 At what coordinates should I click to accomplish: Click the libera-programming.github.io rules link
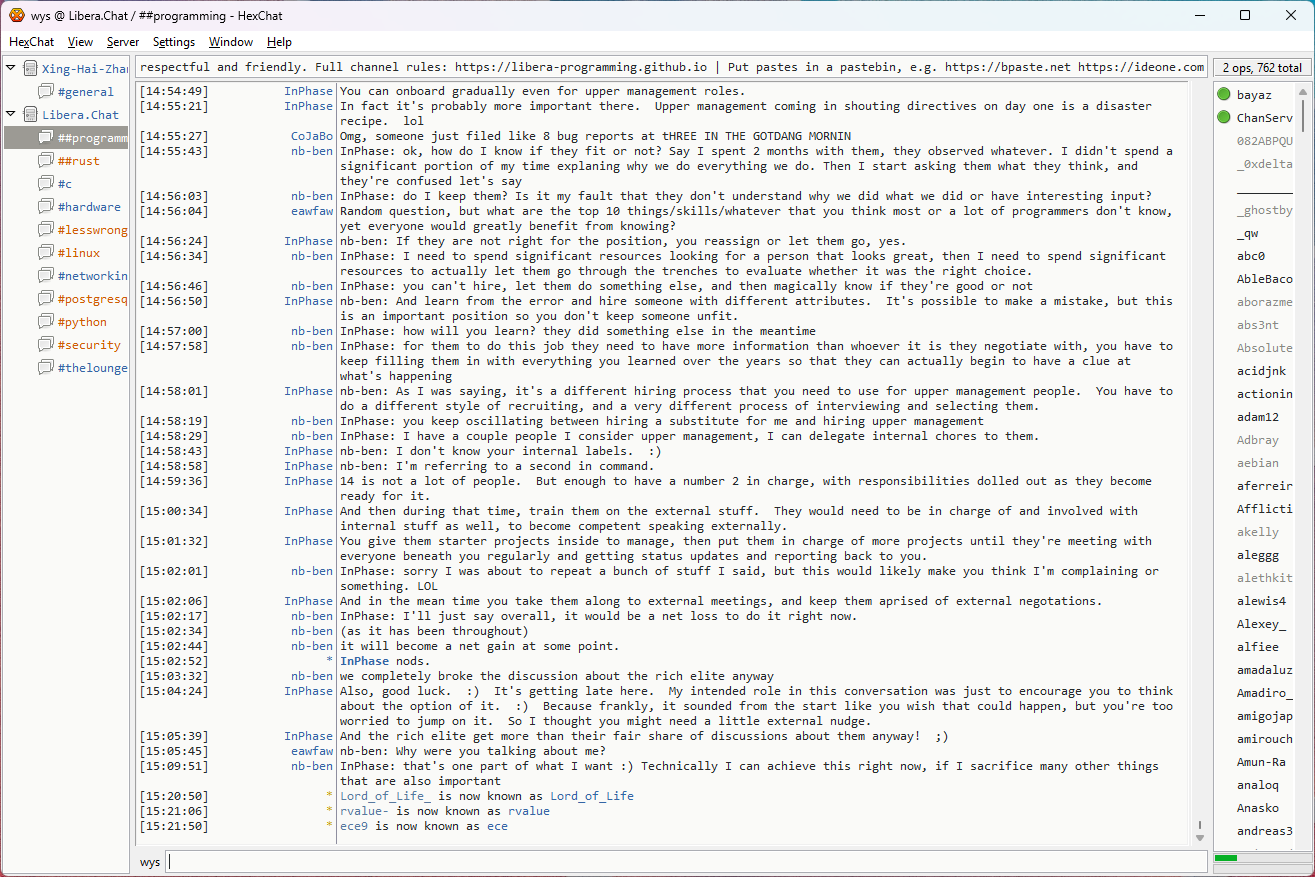click(x=581, y=67)
